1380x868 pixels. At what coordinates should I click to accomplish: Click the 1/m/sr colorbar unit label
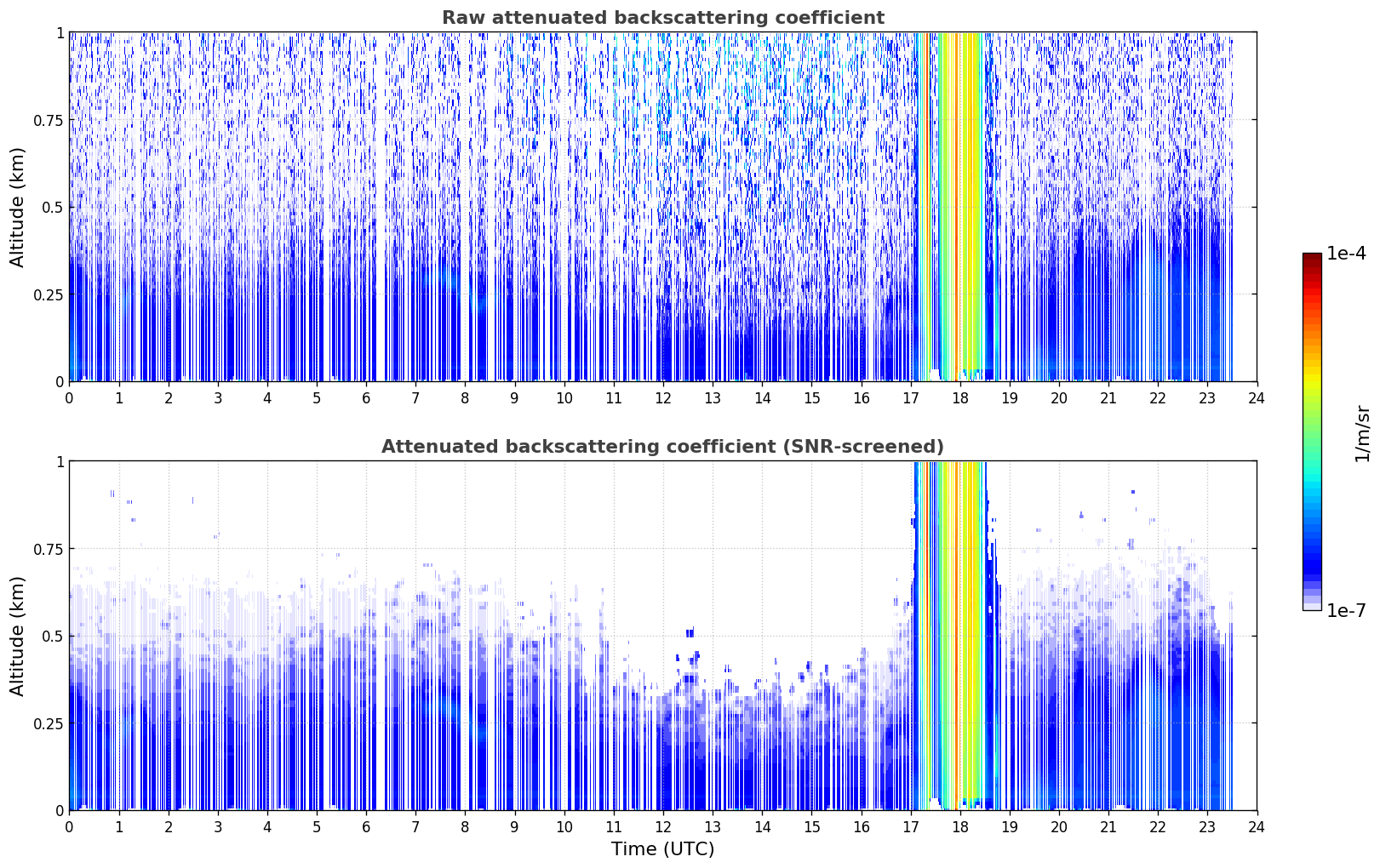[1362, 433]
